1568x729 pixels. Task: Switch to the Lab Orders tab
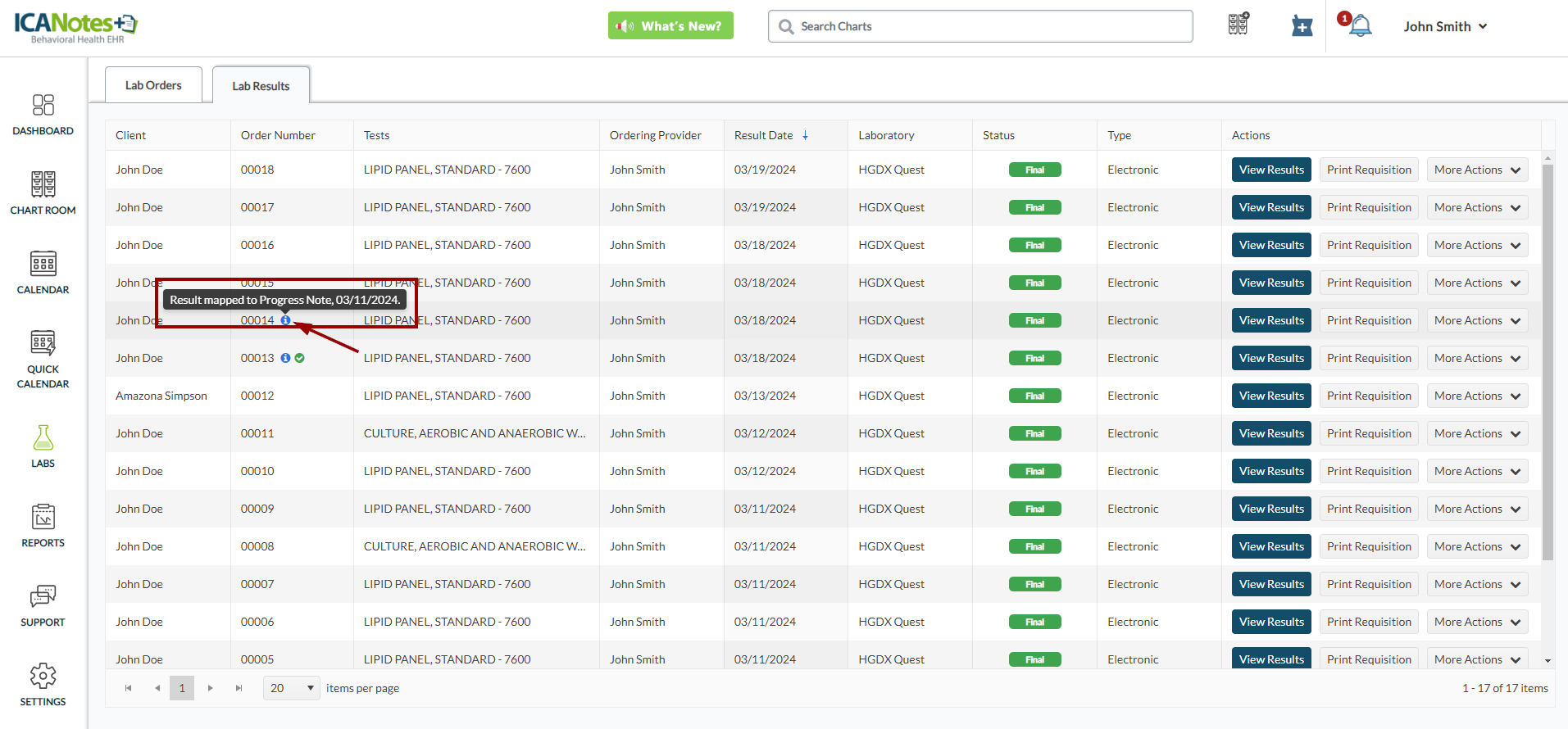[153, 85]
